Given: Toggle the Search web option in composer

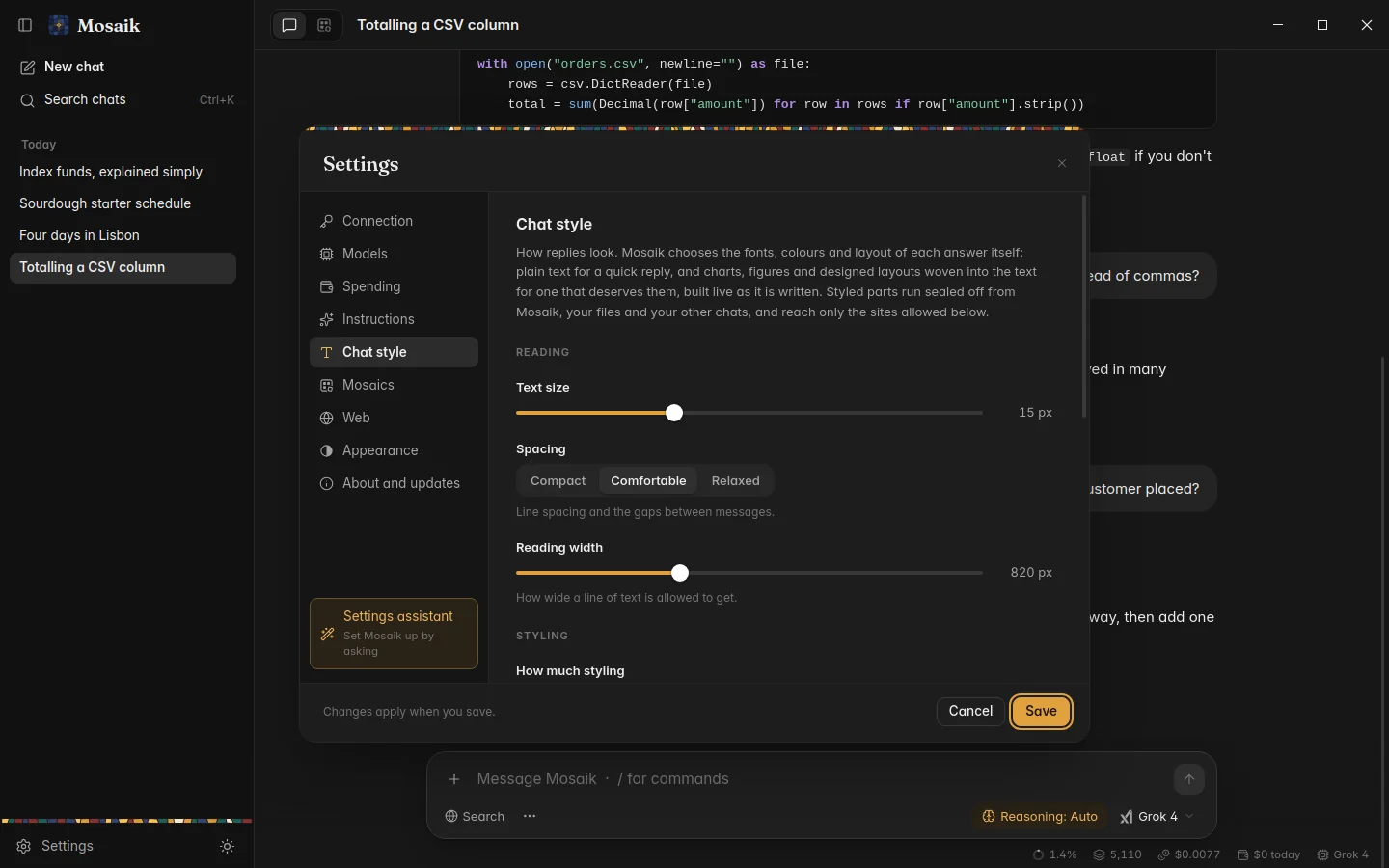Looking at the screenshot, I should pos(475,816).
